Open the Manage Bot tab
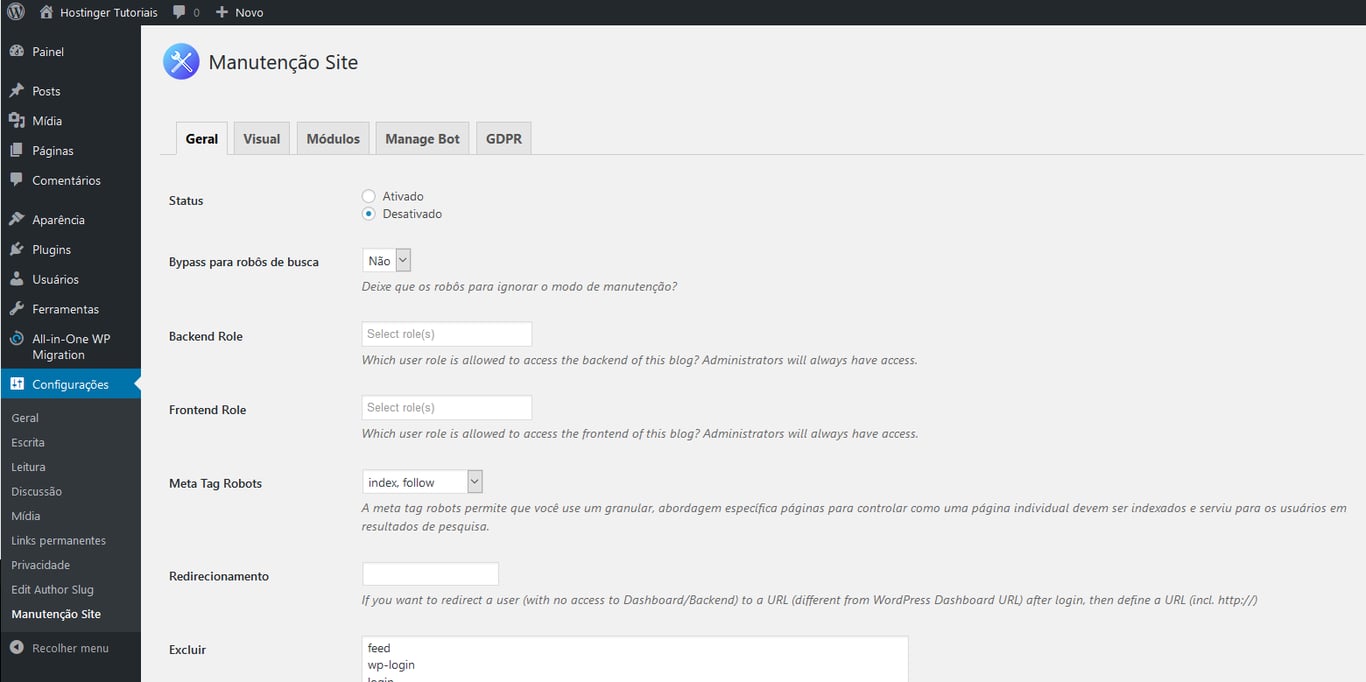The height and width of the screenshot is (682, 1366). pos(422,139)
